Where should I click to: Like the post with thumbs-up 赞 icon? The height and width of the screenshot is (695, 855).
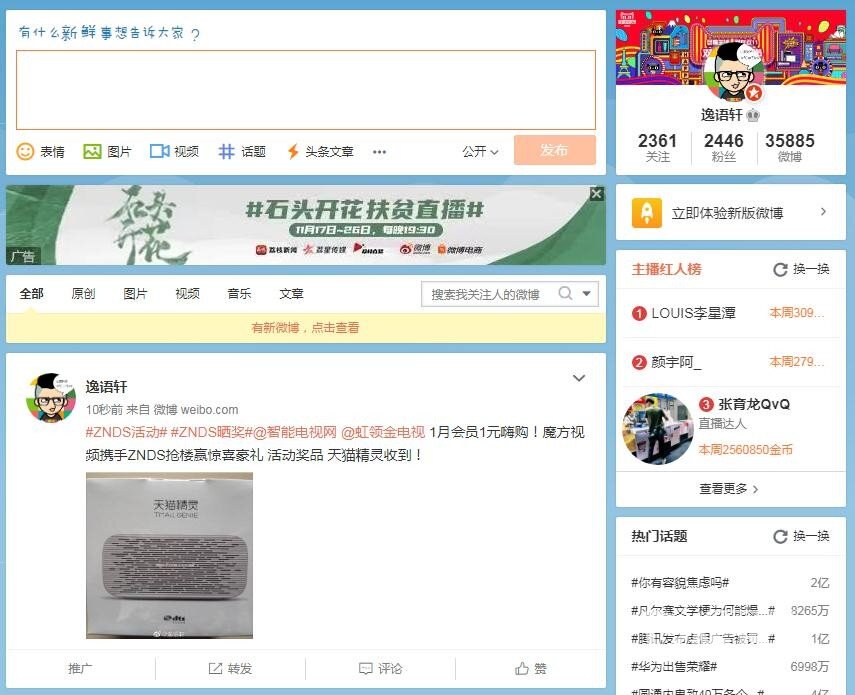pyautogui.click(x=522, y=668)
